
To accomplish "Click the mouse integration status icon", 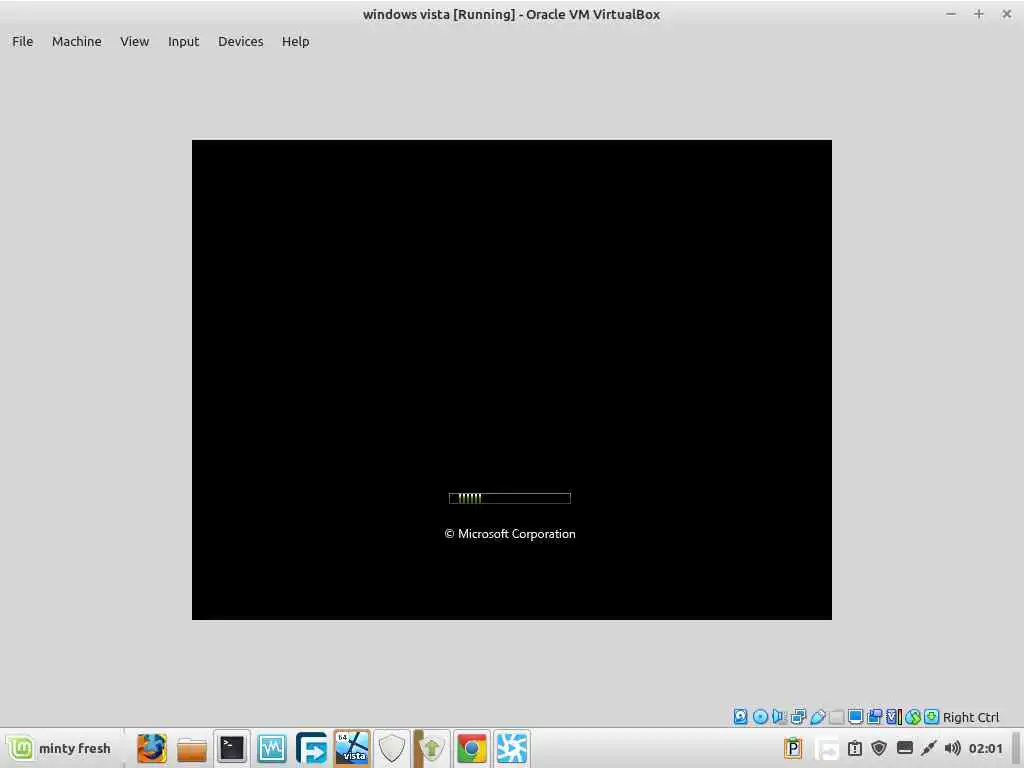I will [x=912, y=716].
